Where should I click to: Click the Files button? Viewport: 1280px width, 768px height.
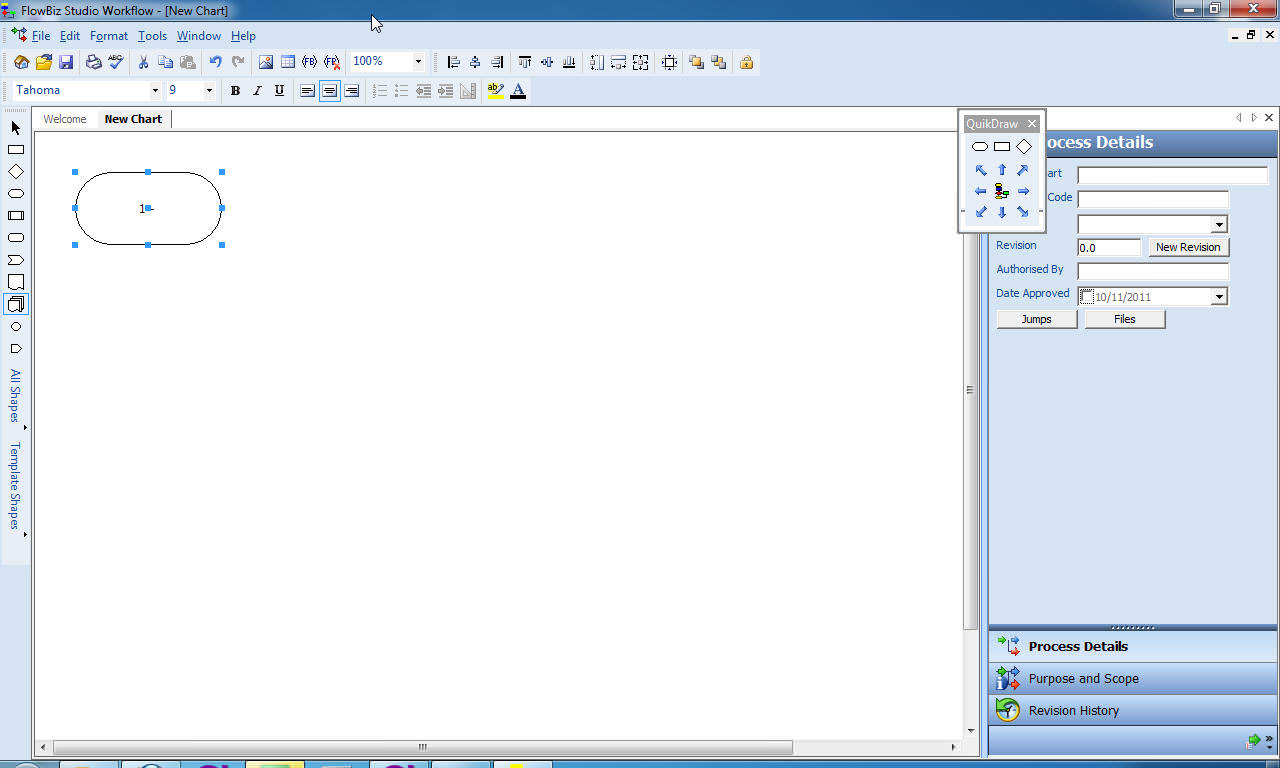[x=1125, y=319]
